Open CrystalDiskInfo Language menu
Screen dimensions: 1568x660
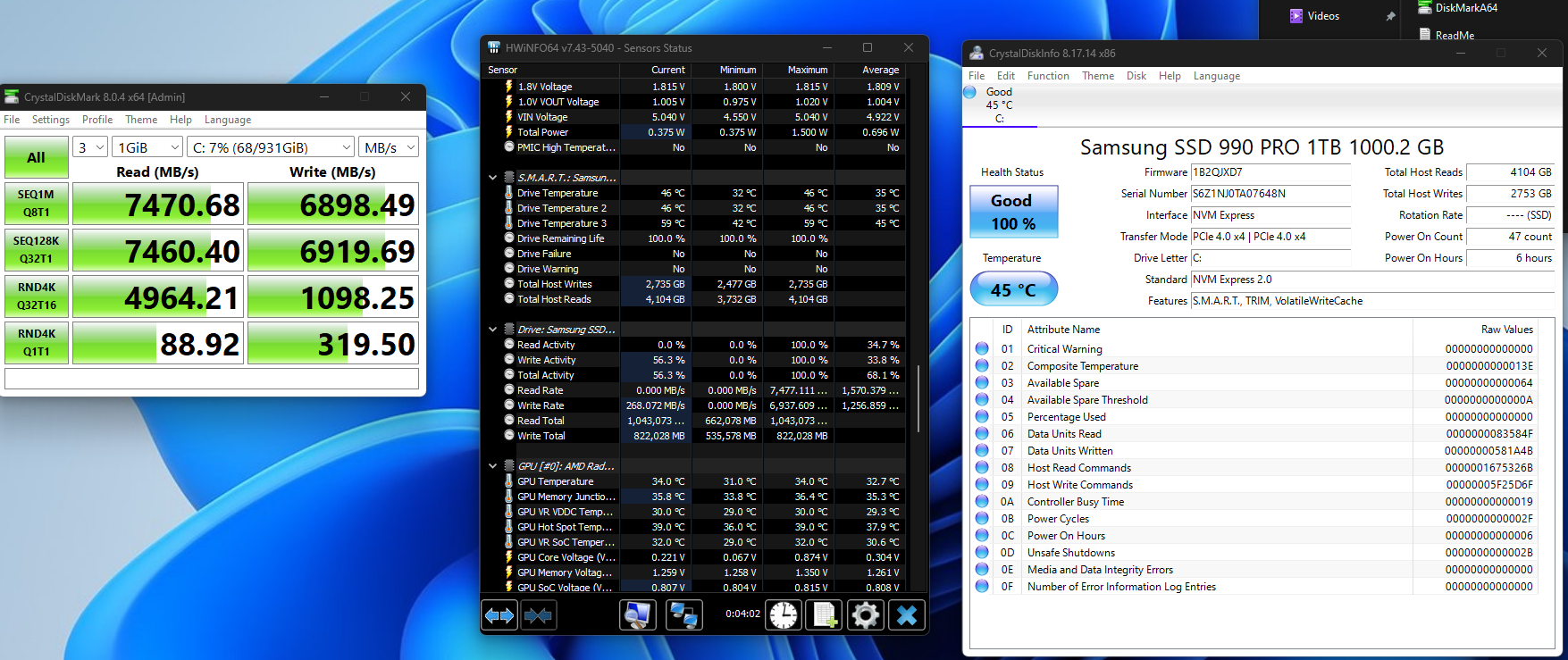(1217, 76)
